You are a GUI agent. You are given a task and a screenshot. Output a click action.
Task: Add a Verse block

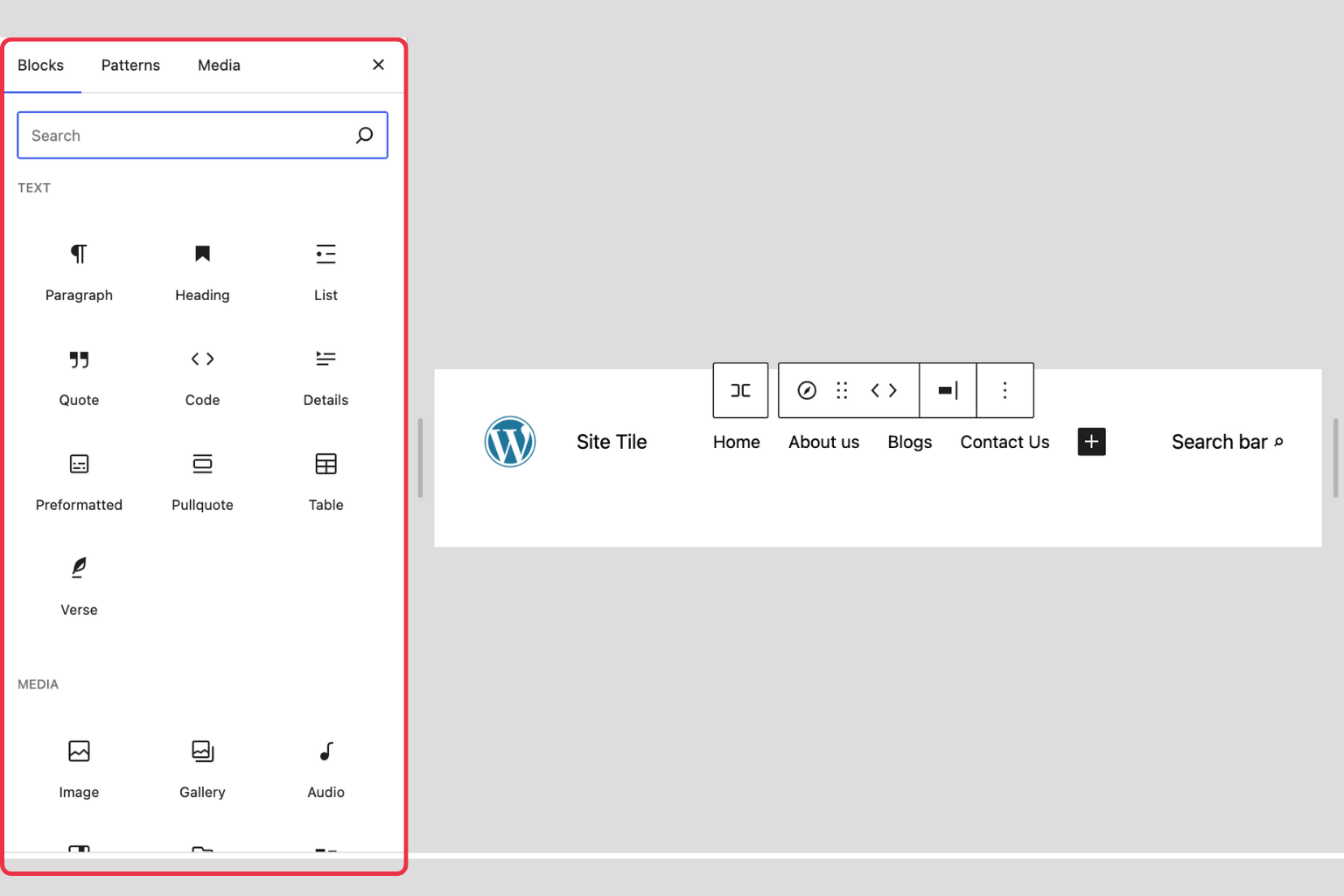click(79, 586)
